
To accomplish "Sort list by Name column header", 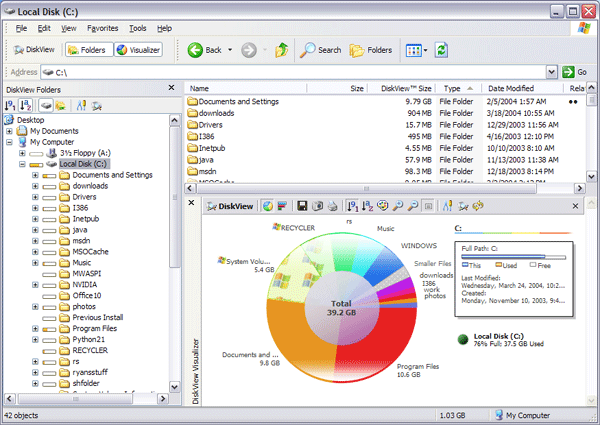I will (246, 88).
